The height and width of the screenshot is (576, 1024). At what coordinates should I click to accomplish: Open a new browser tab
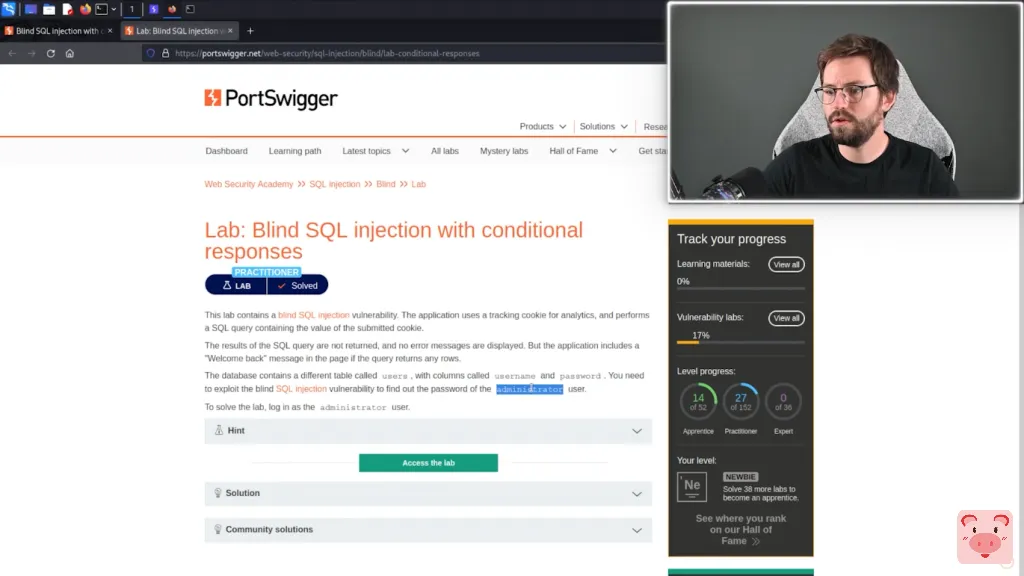pos(250,31)
